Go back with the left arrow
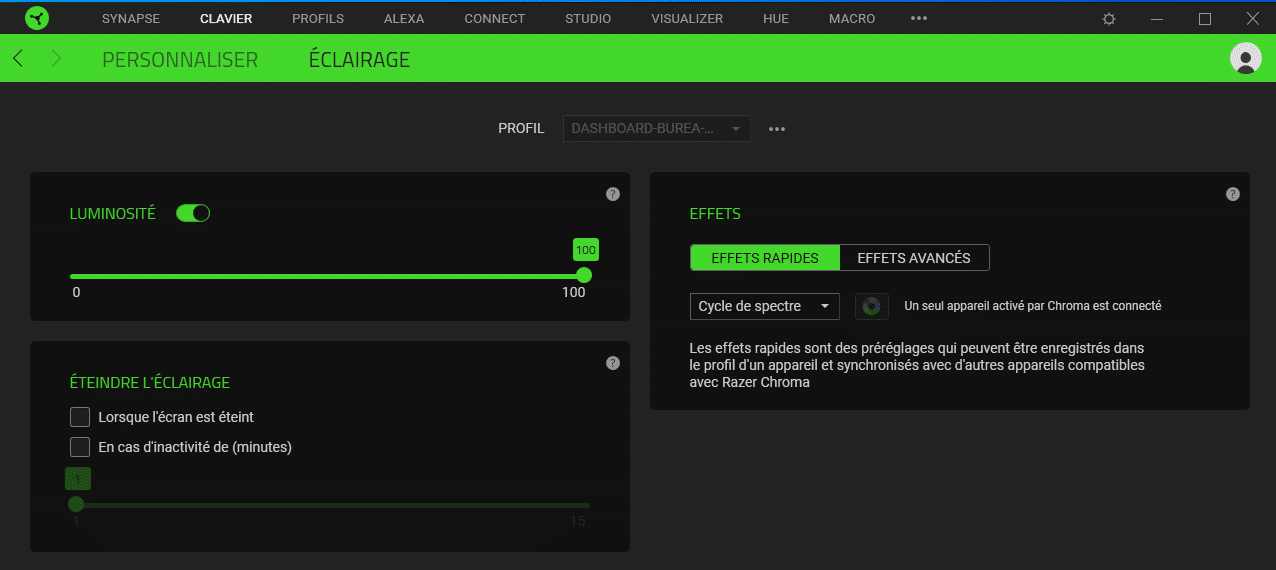Image resolution: width=1276 pixels, height=570 pixels. click(17, 59)
